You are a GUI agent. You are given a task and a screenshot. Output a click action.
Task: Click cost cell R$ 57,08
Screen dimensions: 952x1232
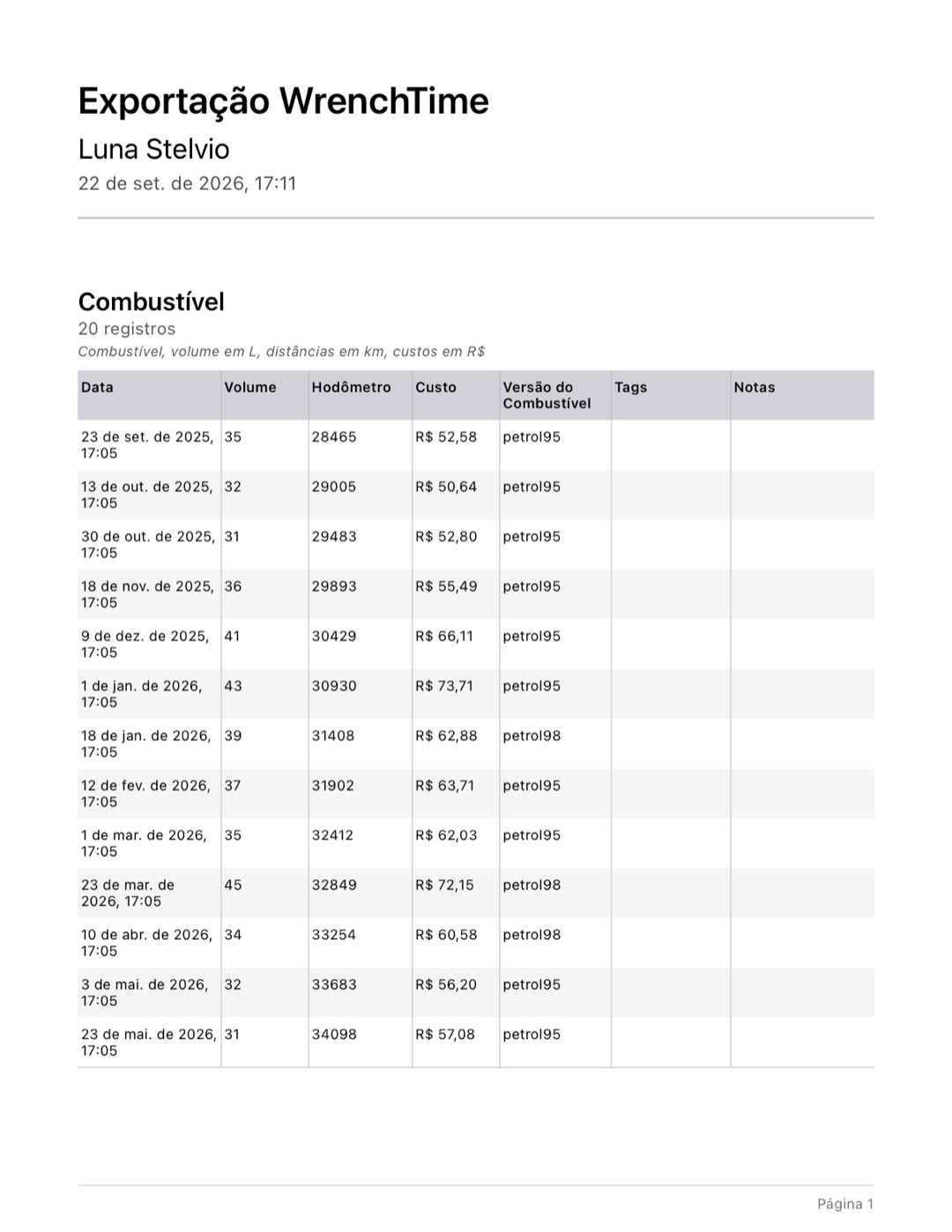coord(445,1034)
